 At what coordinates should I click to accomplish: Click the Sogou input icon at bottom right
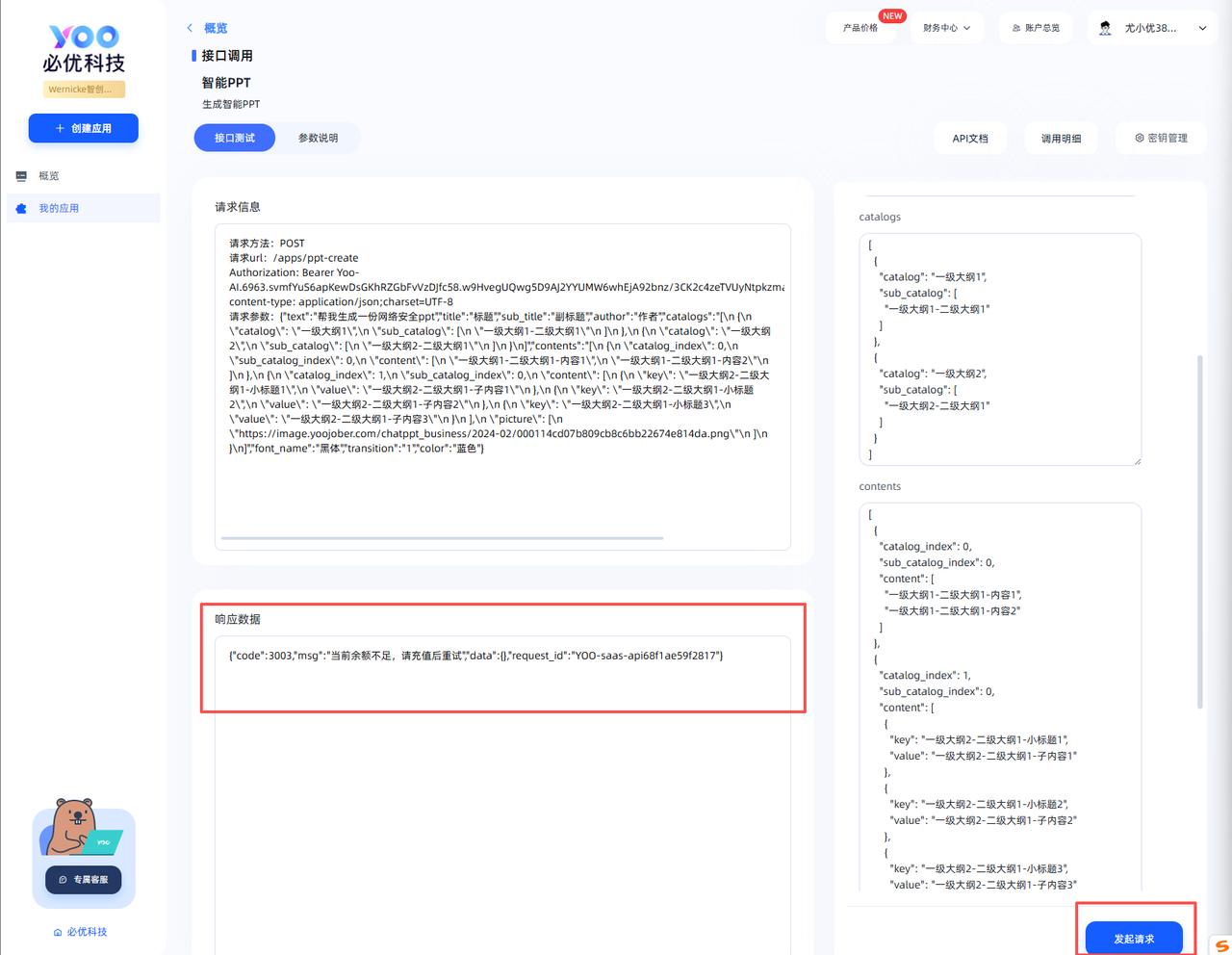tap(1221, 946)
